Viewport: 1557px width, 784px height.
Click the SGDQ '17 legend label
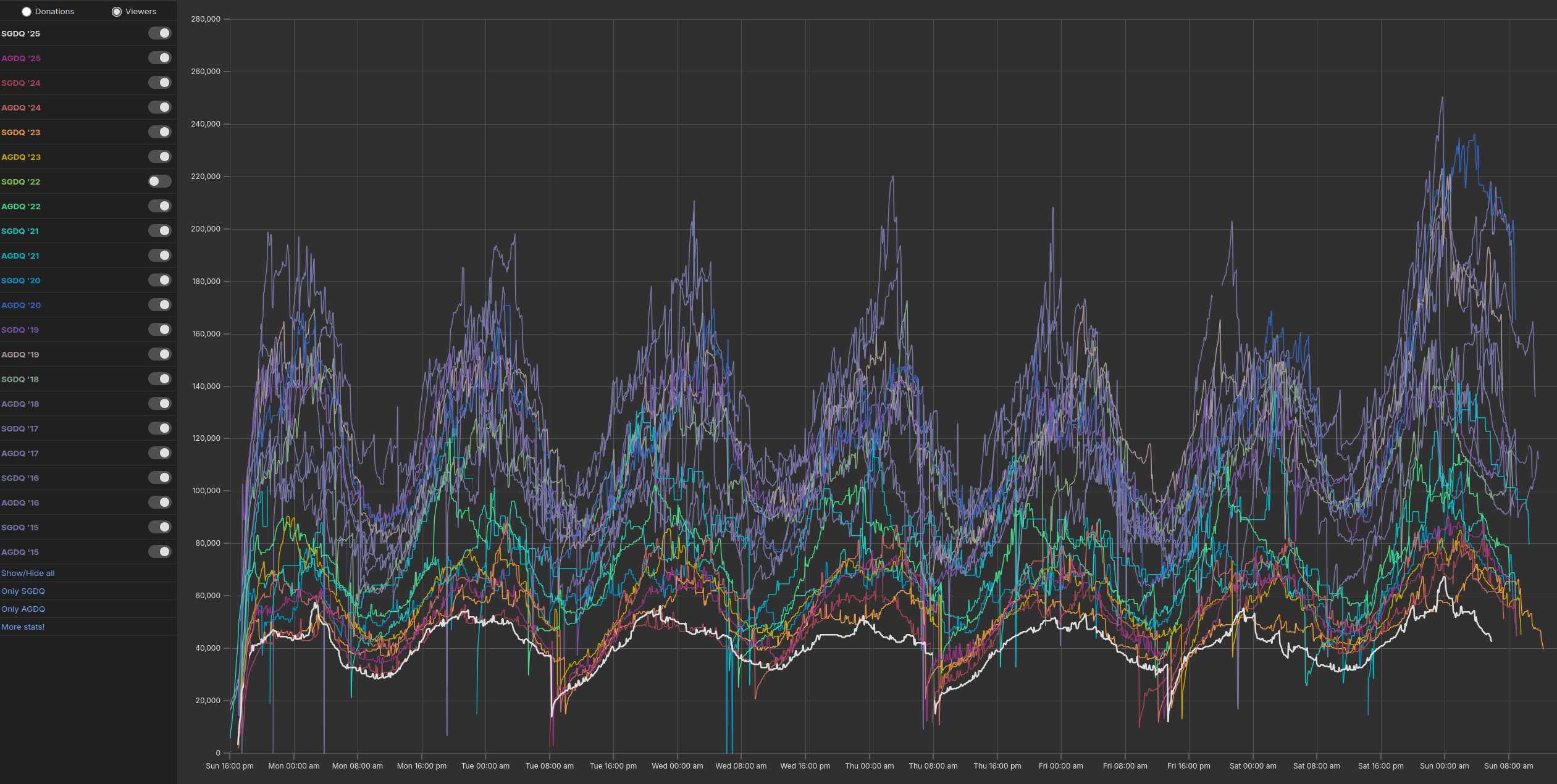[x=20, y=429]
